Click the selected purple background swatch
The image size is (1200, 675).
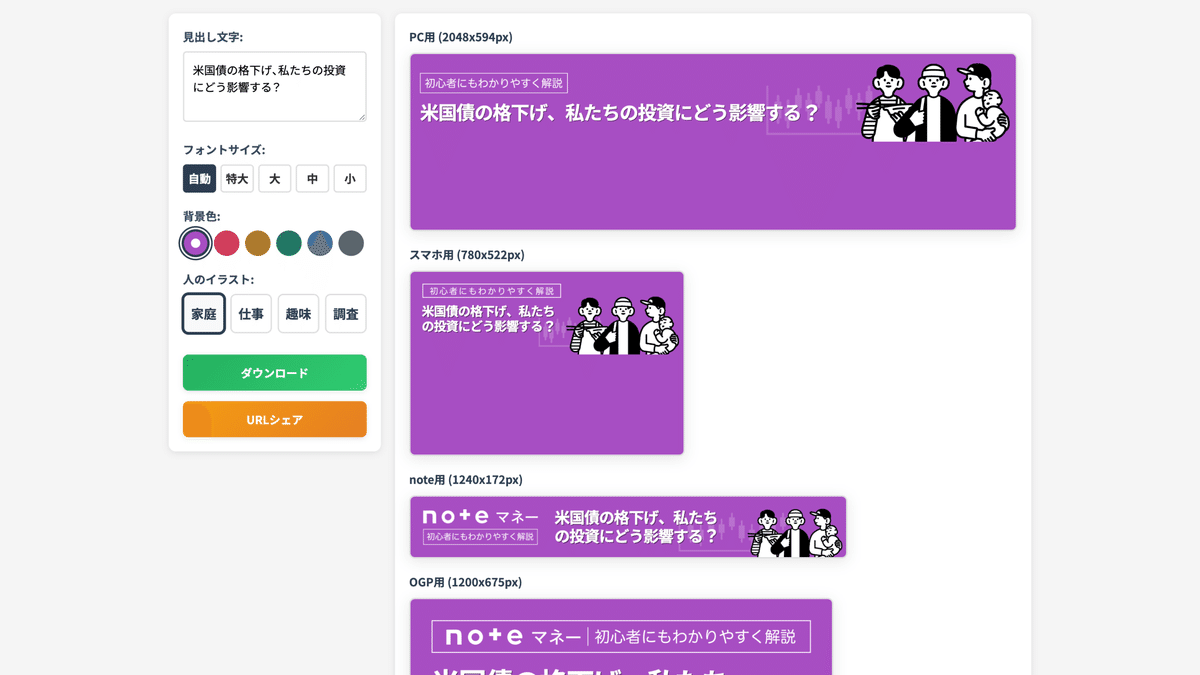[x=195, y=243]
